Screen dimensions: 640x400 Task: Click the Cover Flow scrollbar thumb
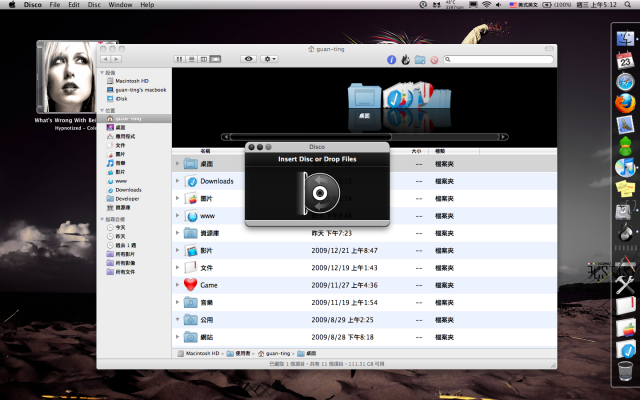pos(311,137)
